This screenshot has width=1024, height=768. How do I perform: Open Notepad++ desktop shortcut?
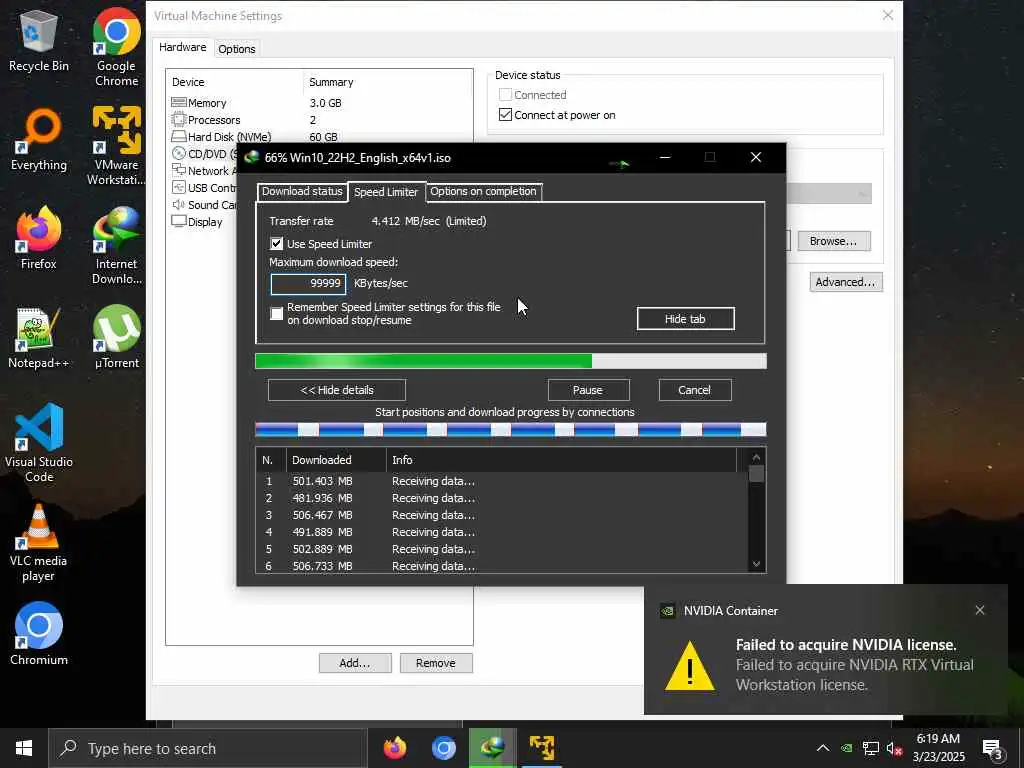coord(39,338)
